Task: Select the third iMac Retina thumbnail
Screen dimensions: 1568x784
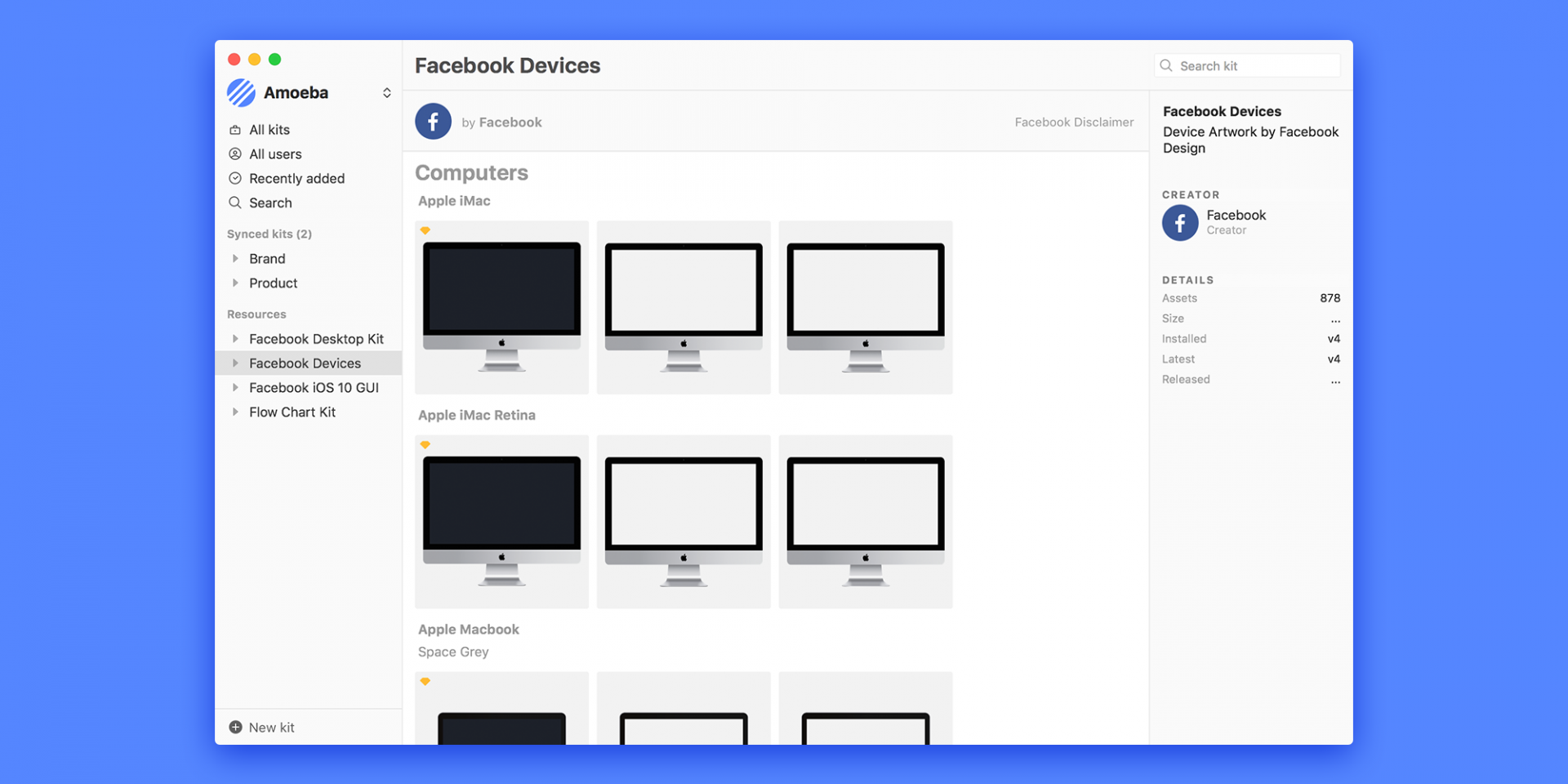Action: (866, 522)
